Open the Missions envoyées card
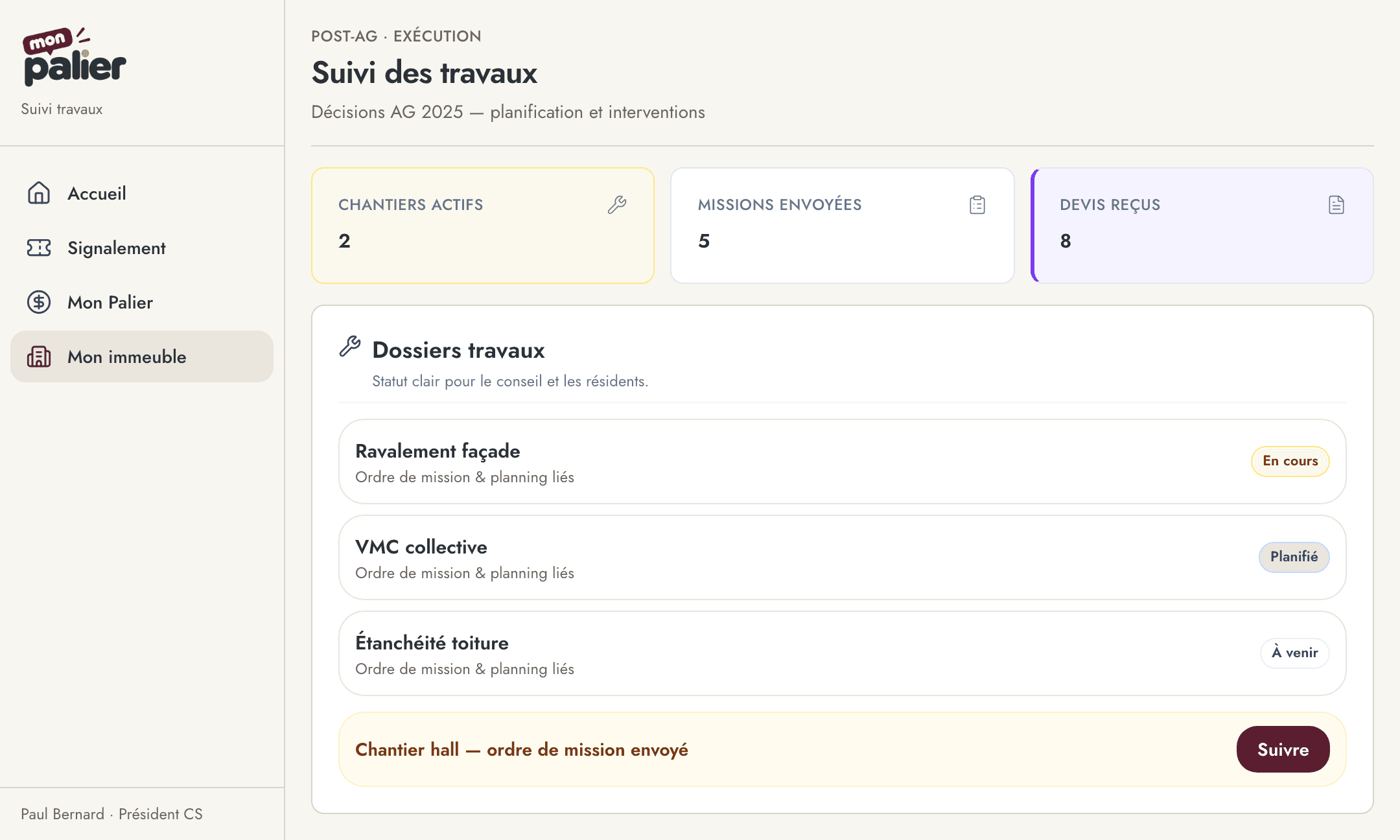The height and width of the screenshot is (840, 1400). click(x=843, y=226)
